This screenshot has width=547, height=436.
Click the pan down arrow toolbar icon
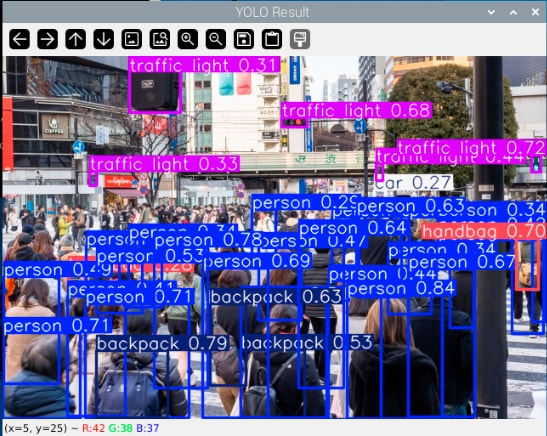pos(104,39)
